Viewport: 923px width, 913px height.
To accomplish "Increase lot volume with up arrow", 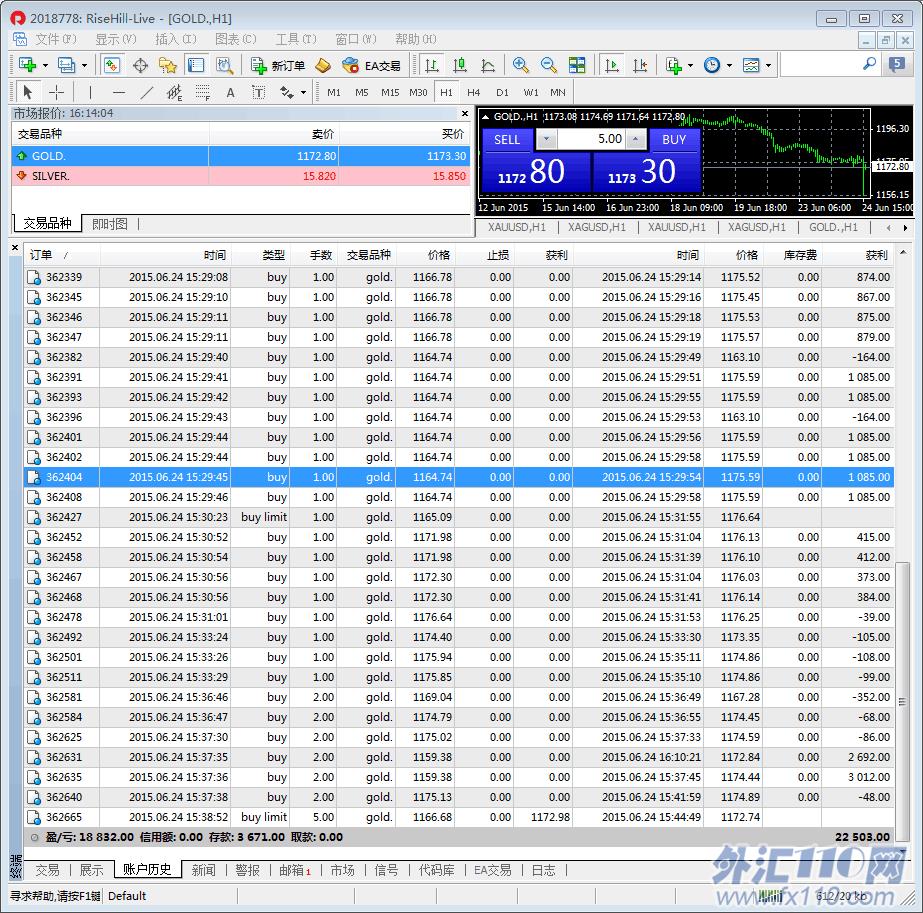I will (635, 140).
